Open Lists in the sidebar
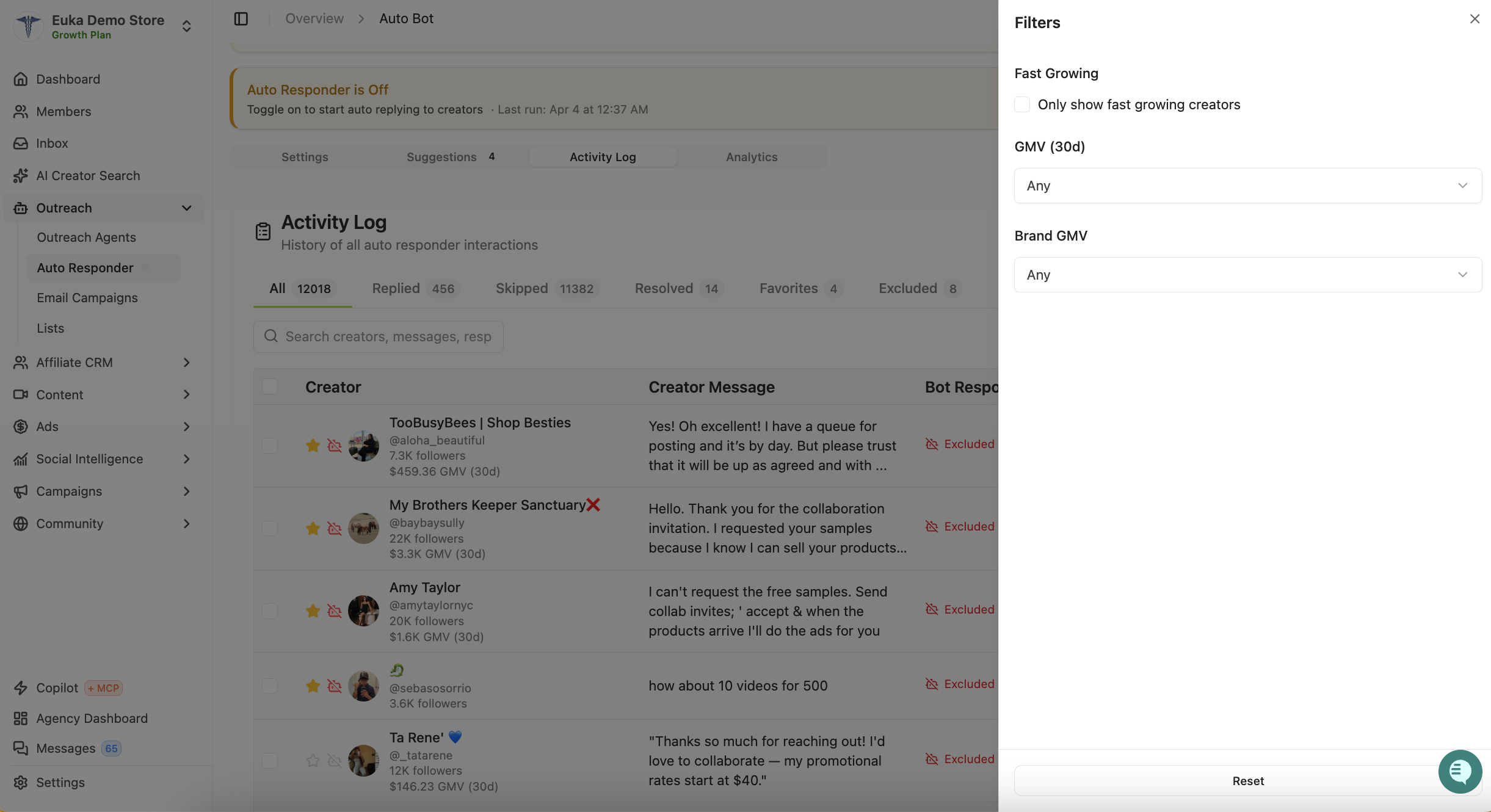This screenshot has width=1491, height=812. pos(50,328)
